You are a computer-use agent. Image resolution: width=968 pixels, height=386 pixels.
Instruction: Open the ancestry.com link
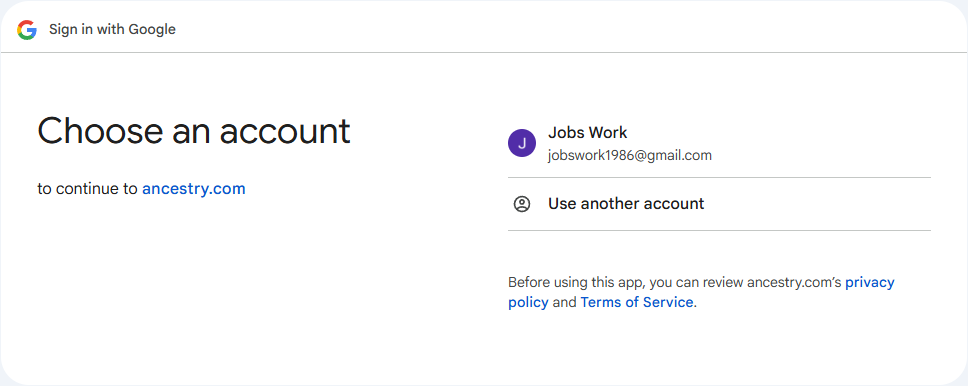[194, 189]
